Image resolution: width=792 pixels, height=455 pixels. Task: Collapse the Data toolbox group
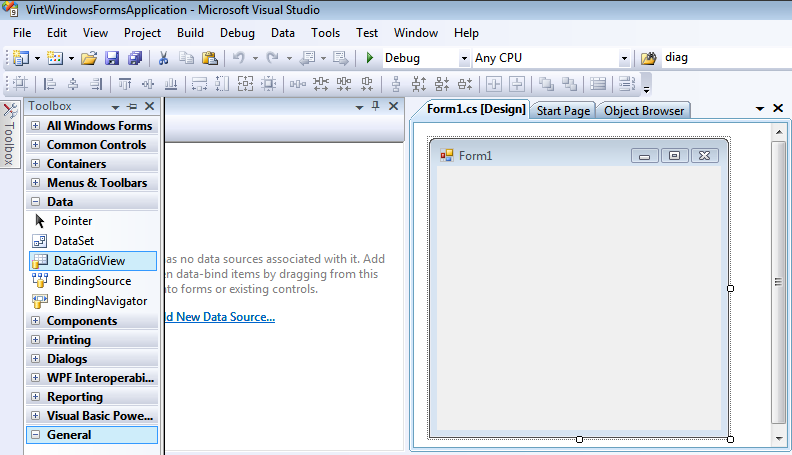click(36, 202)
